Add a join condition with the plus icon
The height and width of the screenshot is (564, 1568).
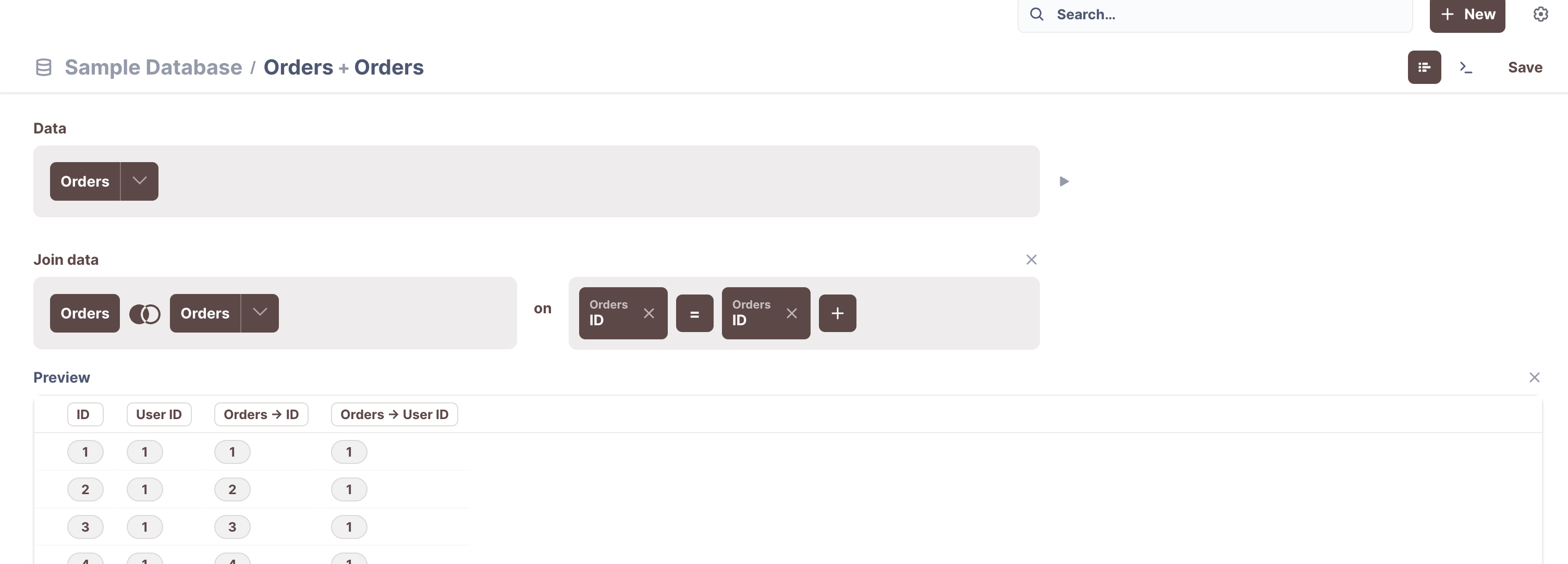tap(838, 313)
